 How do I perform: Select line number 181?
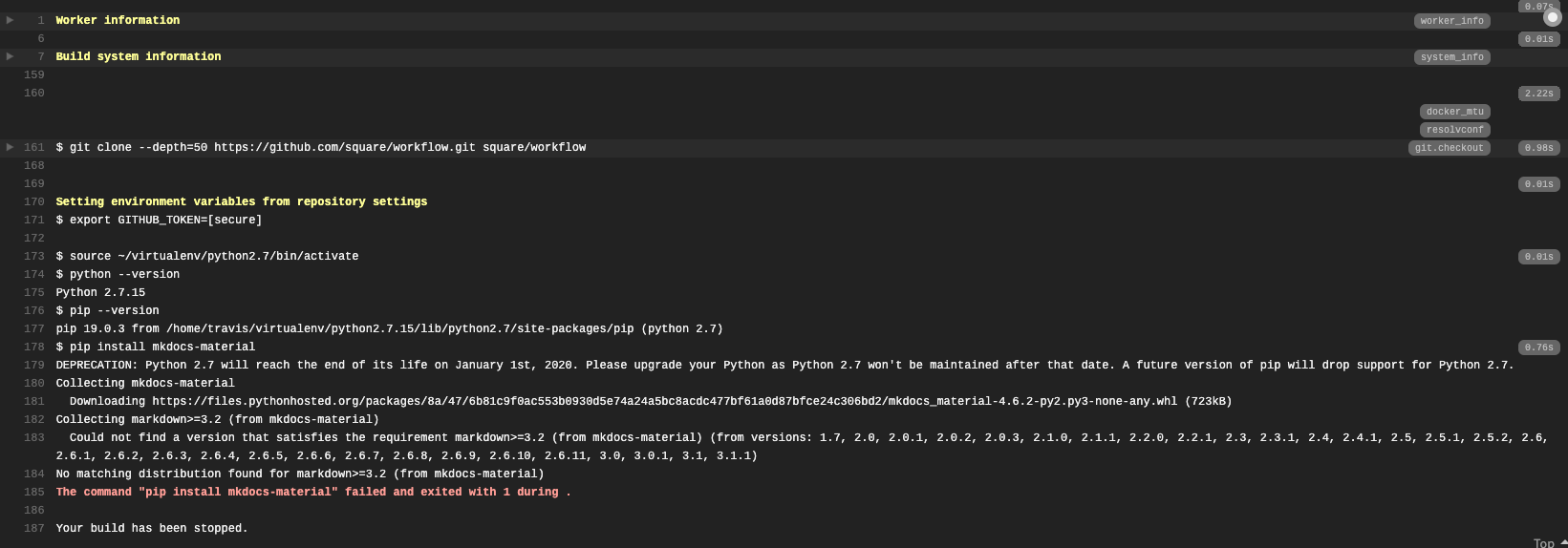(x=34, y=401)
